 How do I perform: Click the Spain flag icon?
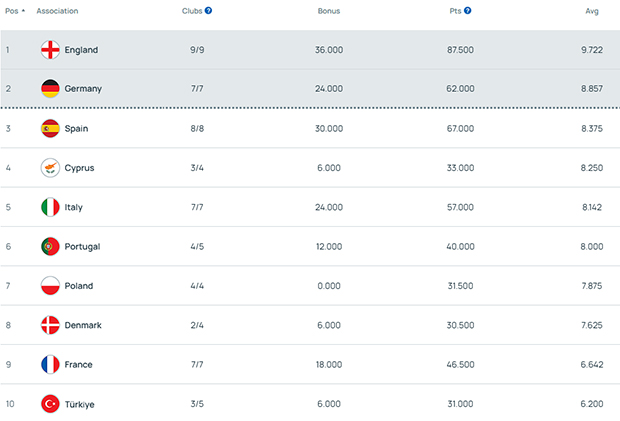tap(50, 128)
